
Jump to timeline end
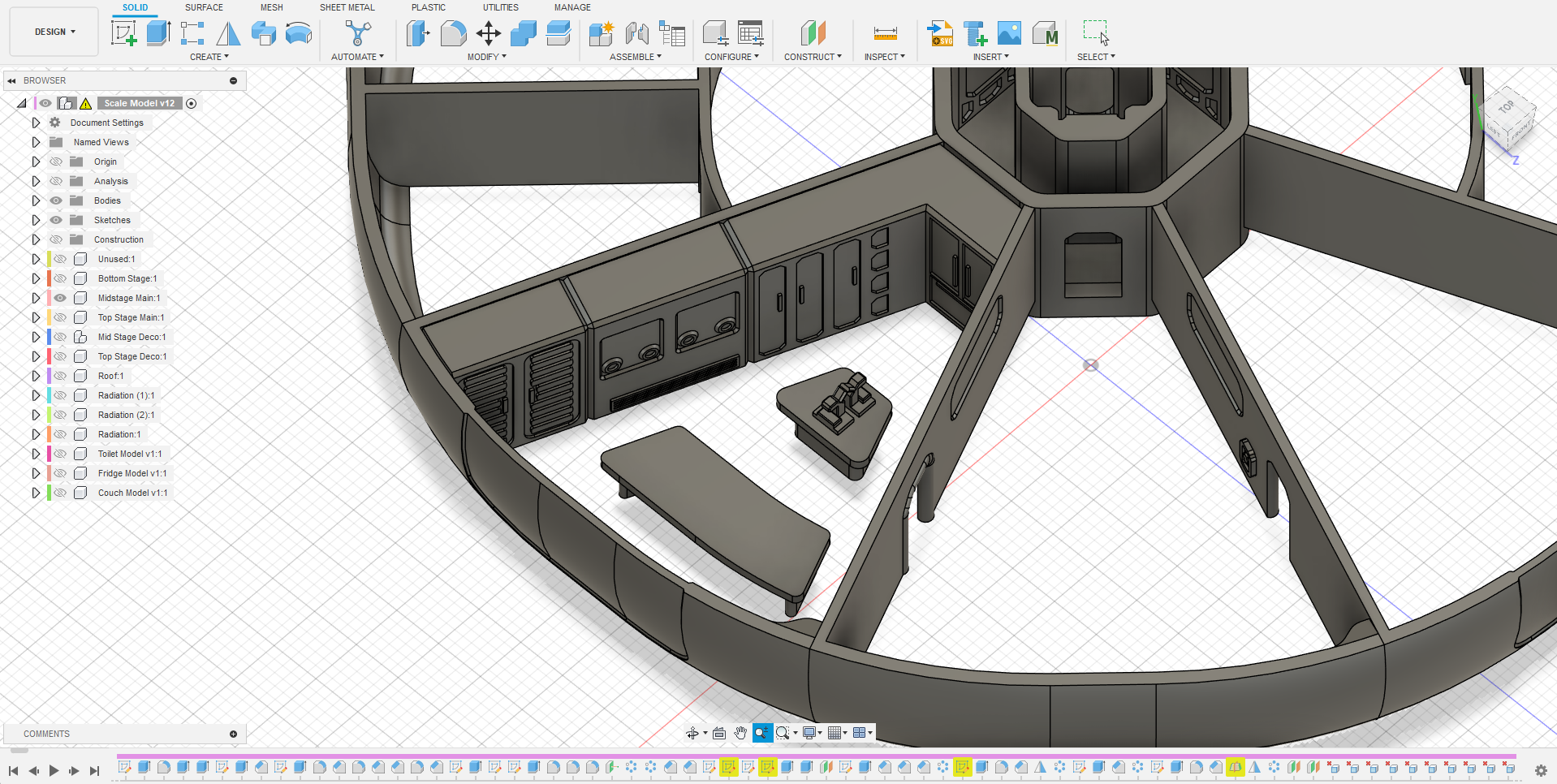[94, 770]
